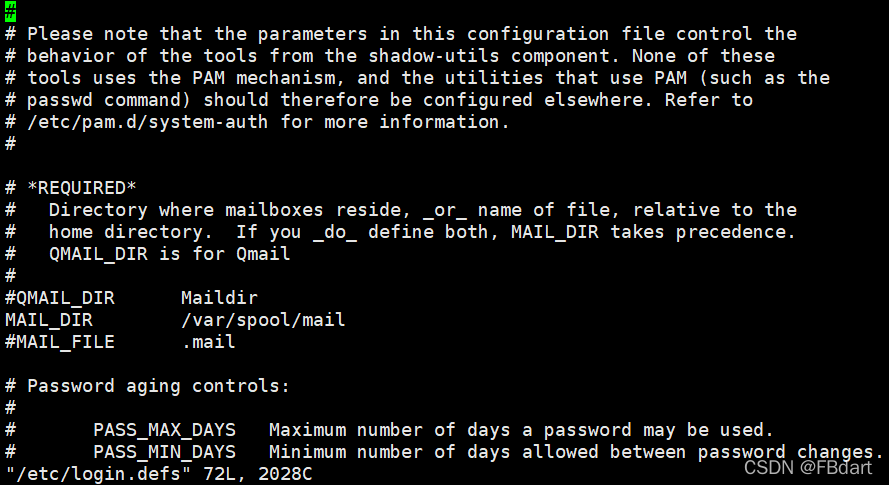Select the #QMAIL_DIR commented line
Viewport: 889px width, 485px height.
pyautogui.click(x=131, y=298)
